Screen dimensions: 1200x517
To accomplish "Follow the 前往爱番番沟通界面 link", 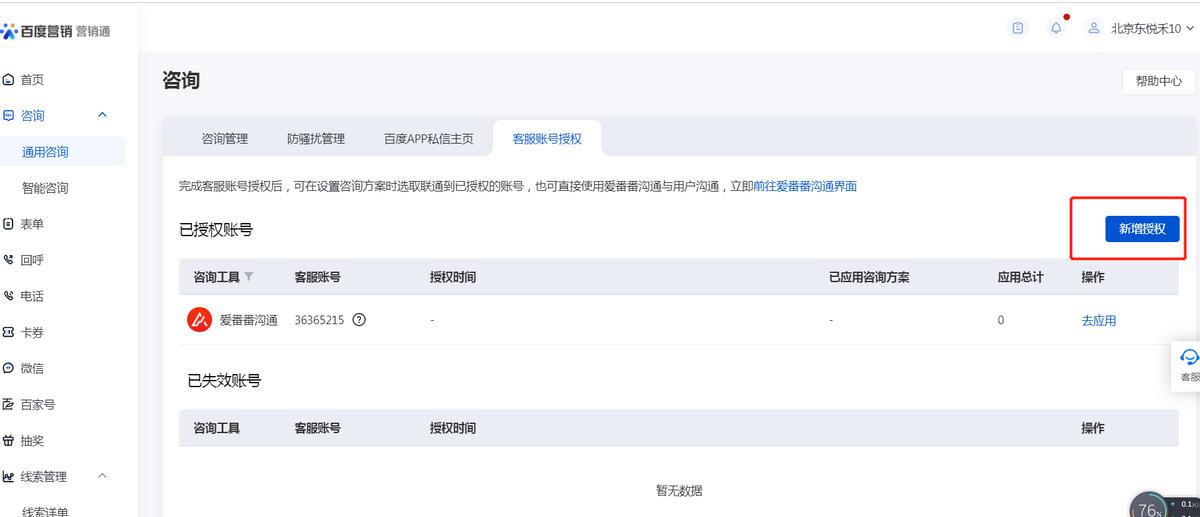I will point(805,186).
